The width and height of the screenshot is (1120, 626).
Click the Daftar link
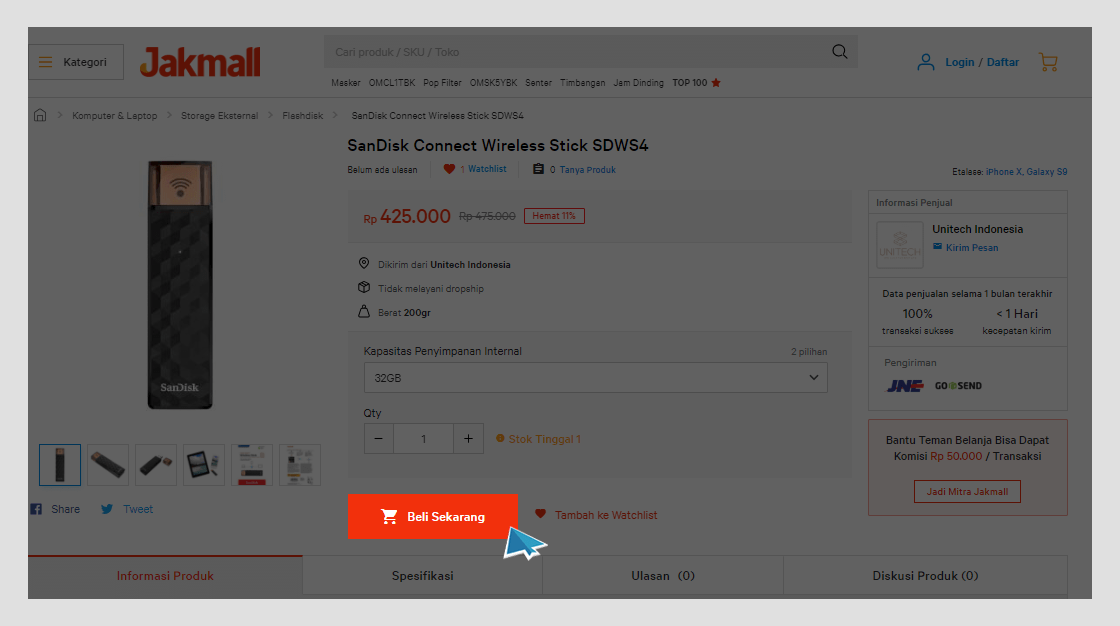click(1003, 62)
